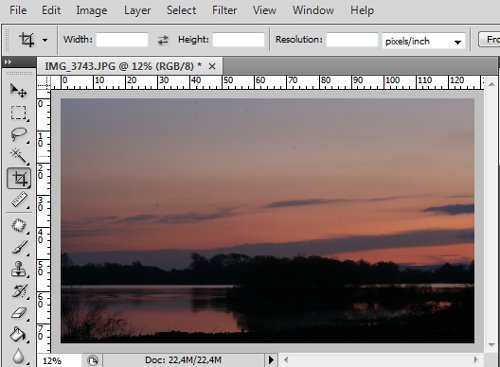The width and height of the screenshot is (500, 367).
Task: Click the Doc: 22,4M/22,4M status text
Action: 183,360
